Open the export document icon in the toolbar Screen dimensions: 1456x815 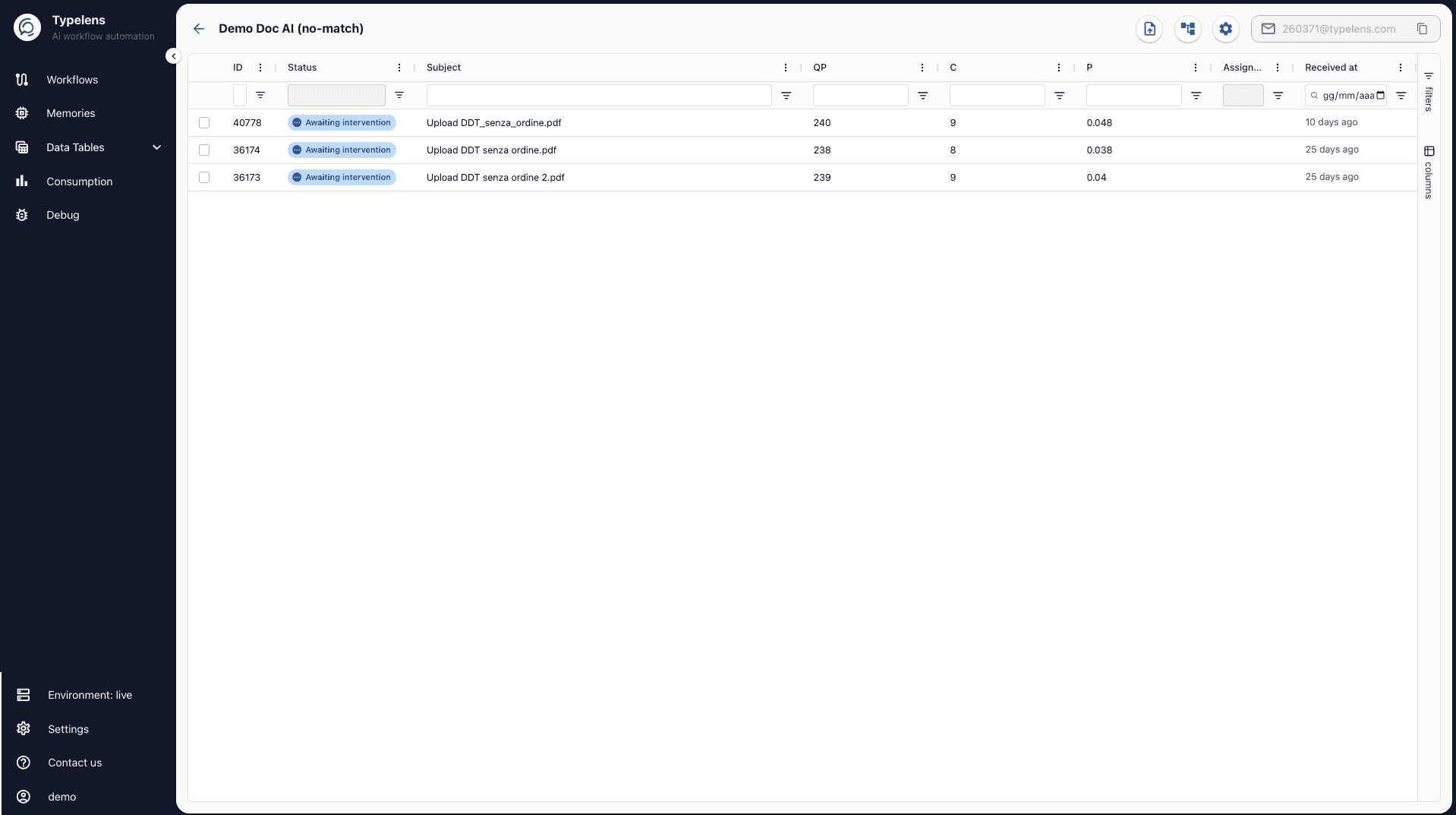(1149, 29)
